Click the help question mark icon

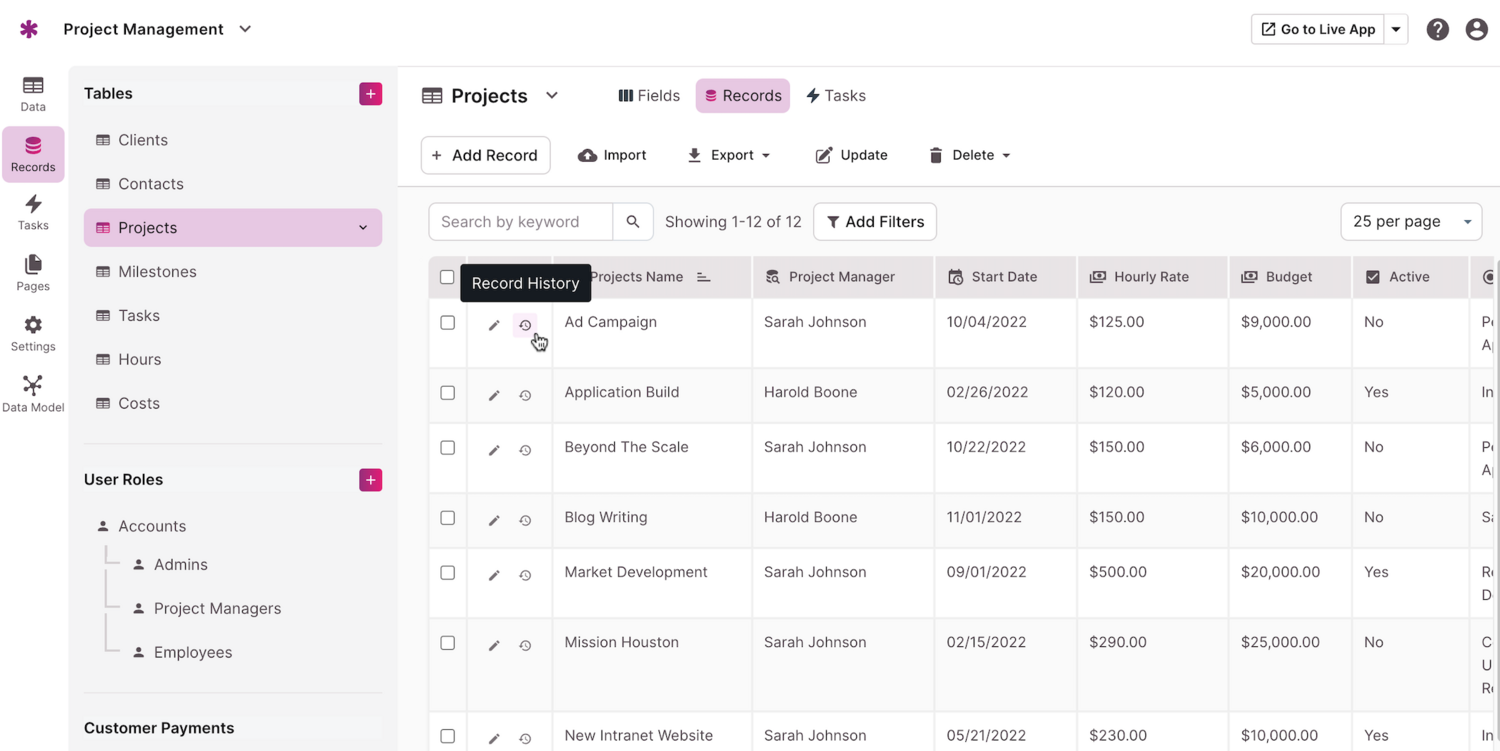1437,30
